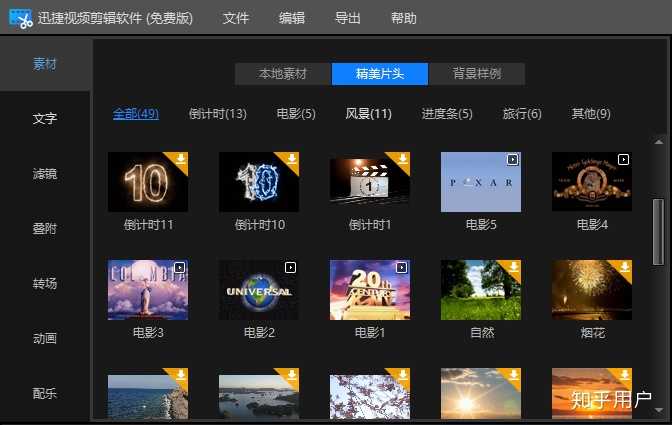
Task: Show all clips with 全部(49) filter
Action: coord(136,114)
